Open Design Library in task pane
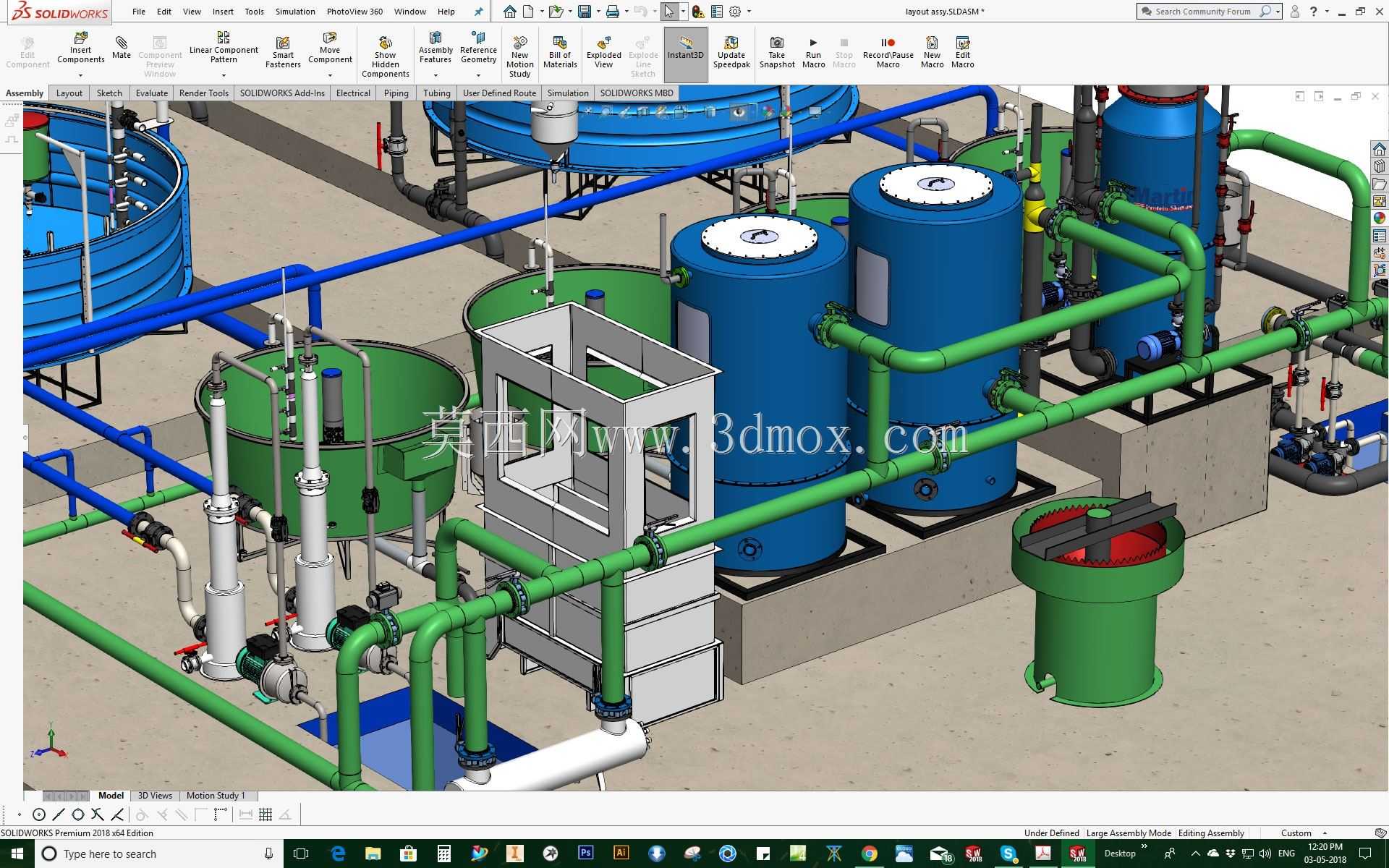The width and height of the screenshot is (1389, 868). 1379,166
